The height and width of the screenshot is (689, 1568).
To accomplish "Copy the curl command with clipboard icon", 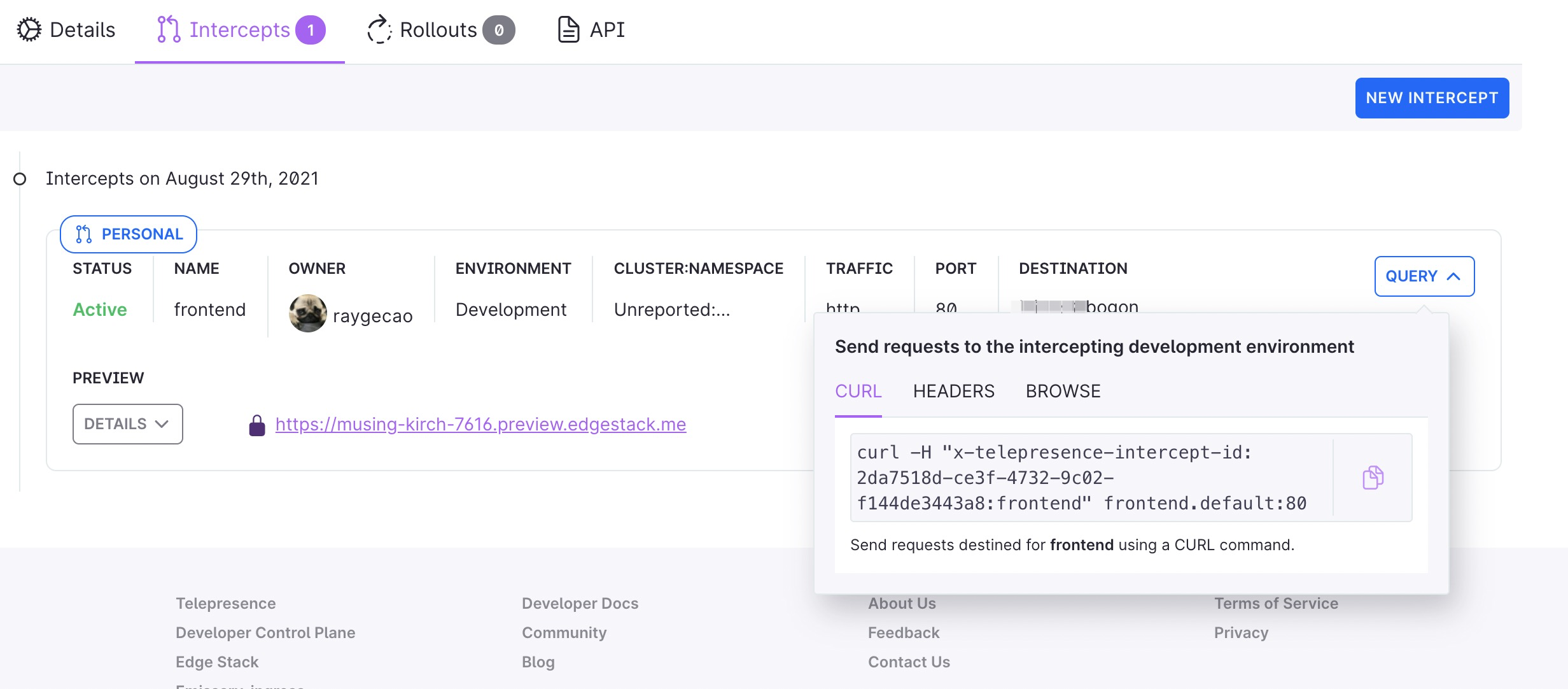I will (1373, 478).
